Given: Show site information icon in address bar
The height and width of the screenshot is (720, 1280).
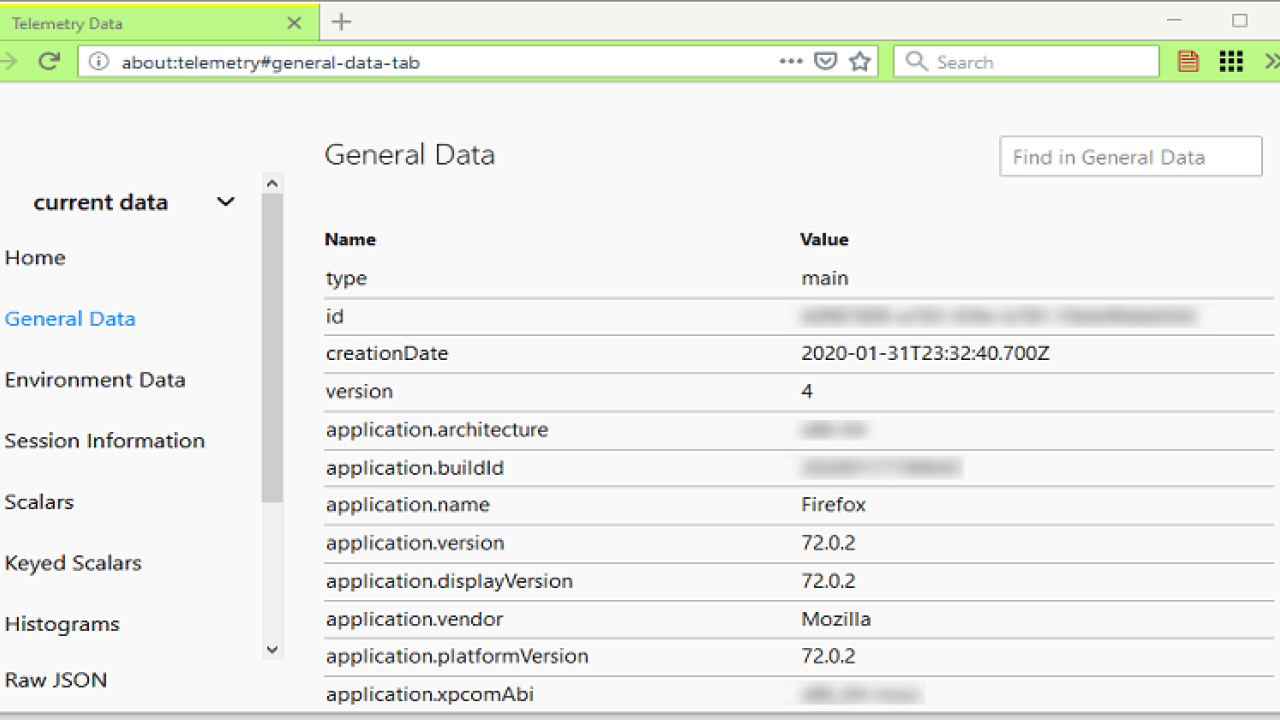Looking at the screenshot, I should [98, 62].
